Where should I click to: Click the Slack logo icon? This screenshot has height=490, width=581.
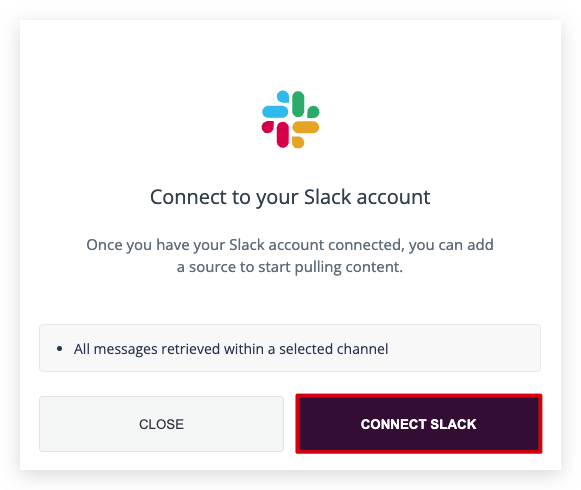point(290,119)
